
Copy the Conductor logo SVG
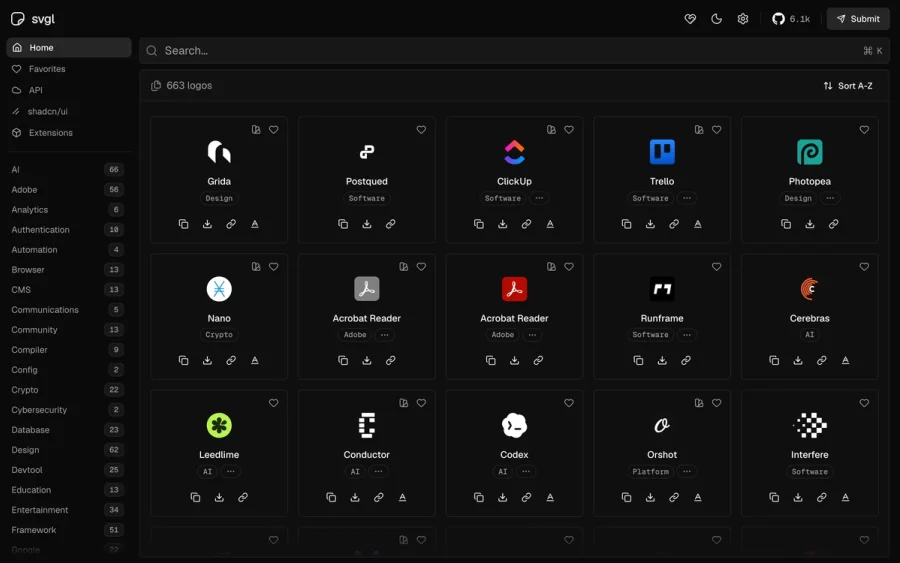331,497
